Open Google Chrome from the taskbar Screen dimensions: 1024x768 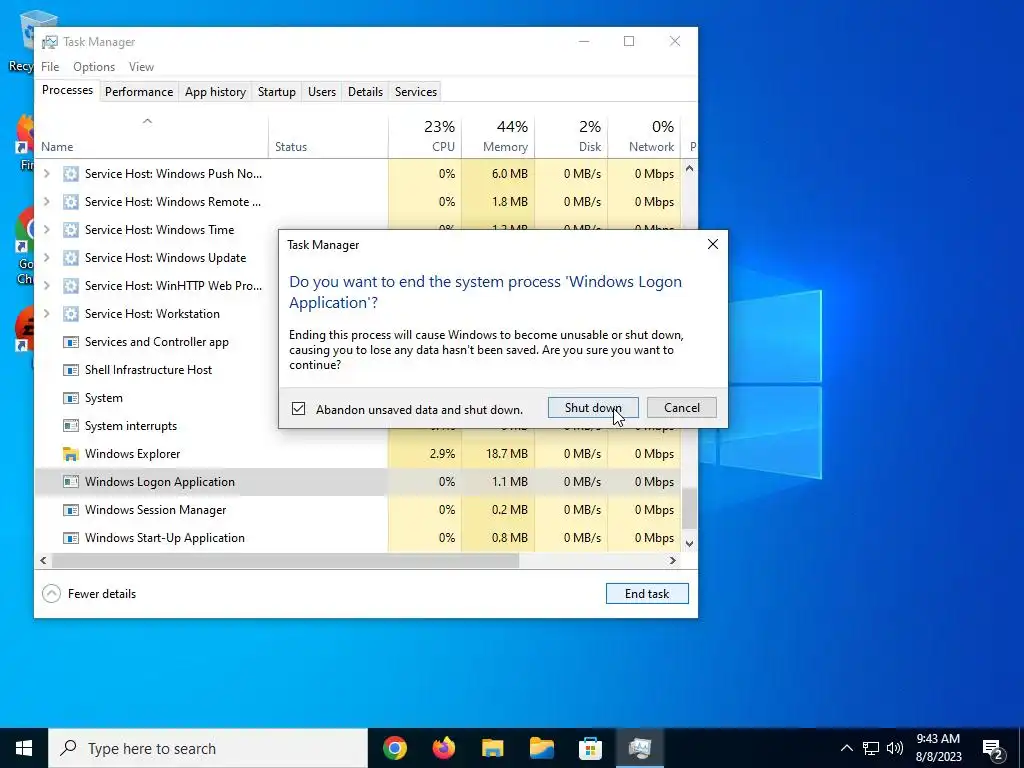tap(394, 748)
